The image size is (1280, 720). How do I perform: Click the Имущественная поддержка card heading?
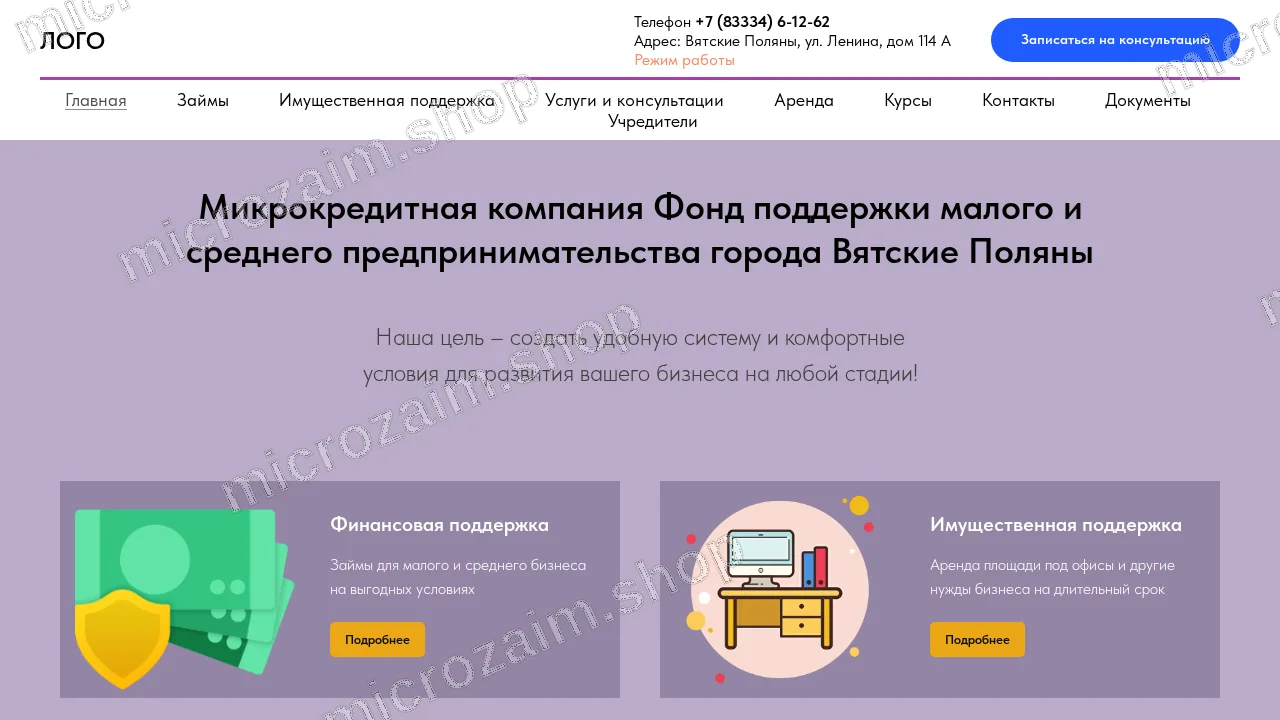[x=1055, y=525]
